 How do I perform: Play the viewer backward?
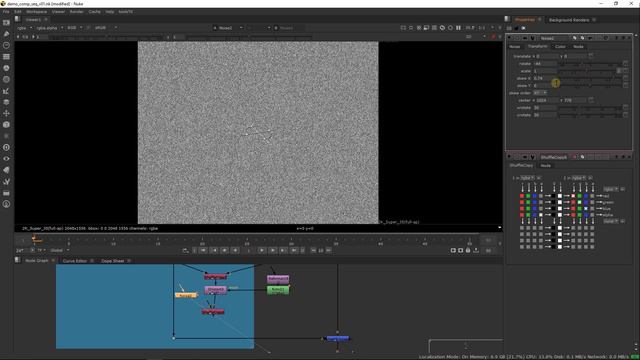pos(235,250)
